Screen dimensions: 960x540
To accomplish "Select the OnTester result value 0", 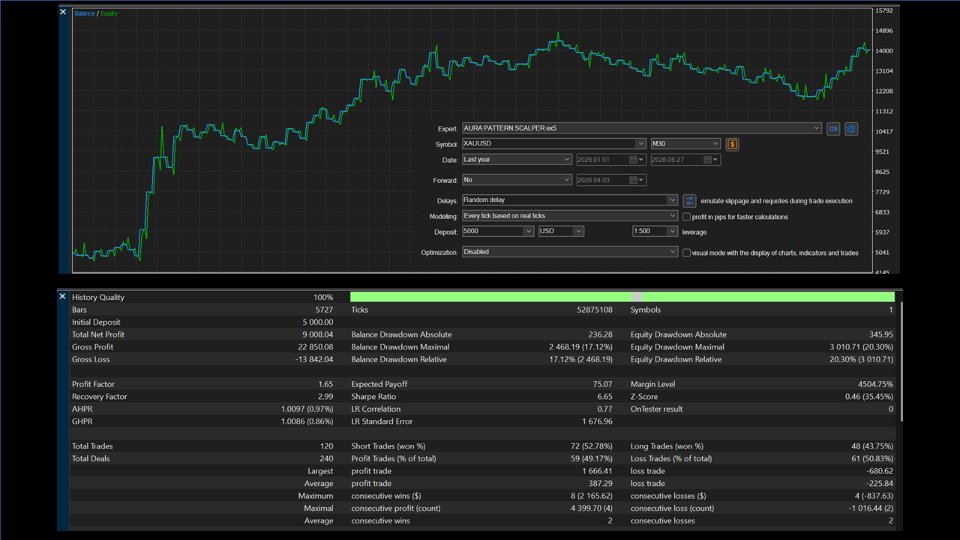I will [891, 409].
